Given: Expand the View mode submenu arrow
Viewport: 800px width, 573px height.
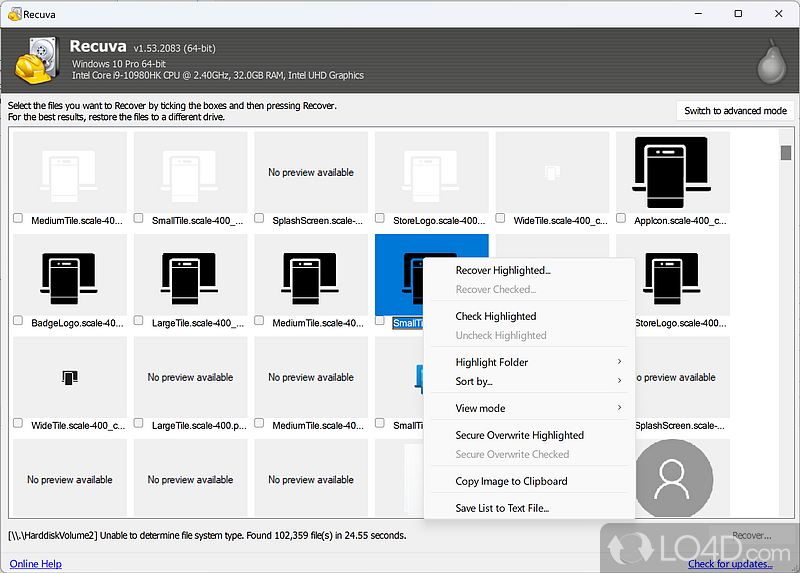Looking at the screenshot, I should (619, 408).
